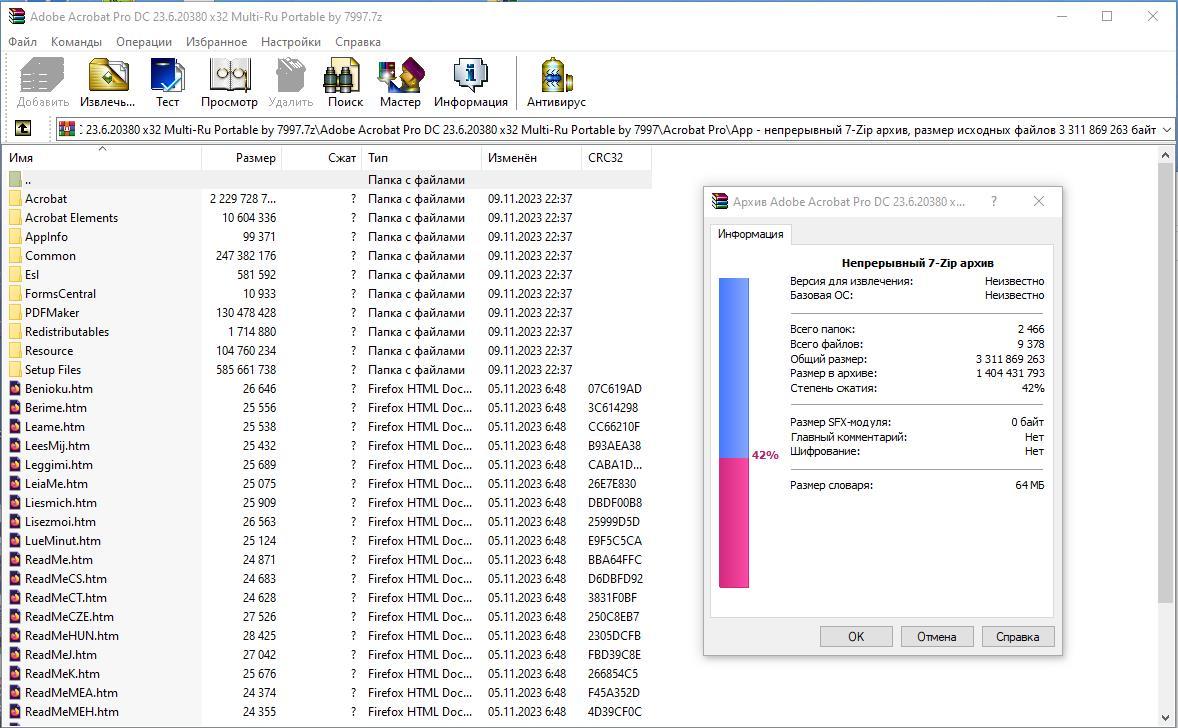Open the Wizard (Мастер) tool
The height and width of the screenshot is (728, 1178).
click(x=400, y=82)
